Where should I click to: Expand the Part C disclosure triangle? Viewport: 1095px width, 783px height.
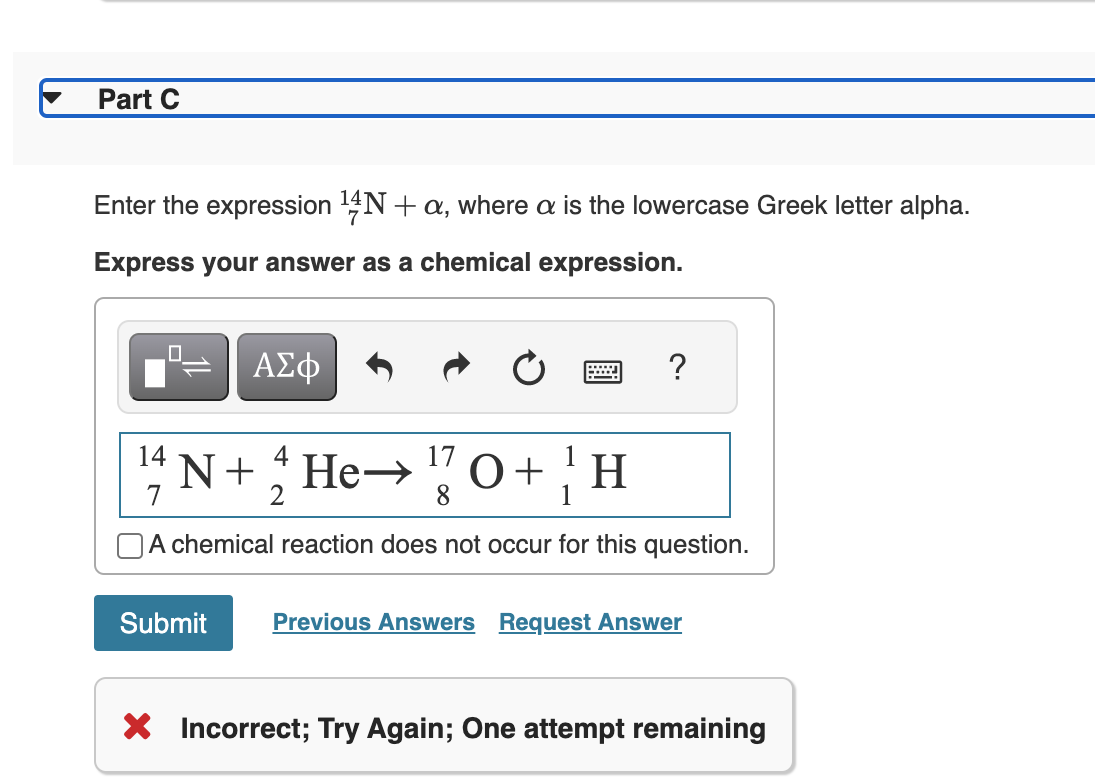click(50, 97)
